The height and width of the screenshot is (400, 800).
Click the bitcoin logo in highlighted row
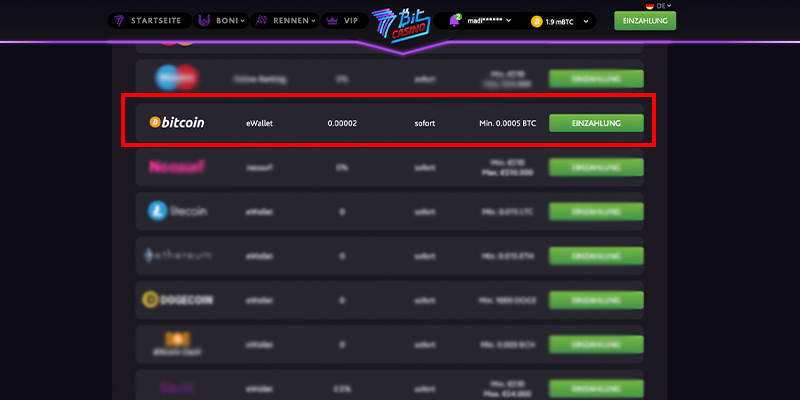pyautogui.click(x=177, y=122)
